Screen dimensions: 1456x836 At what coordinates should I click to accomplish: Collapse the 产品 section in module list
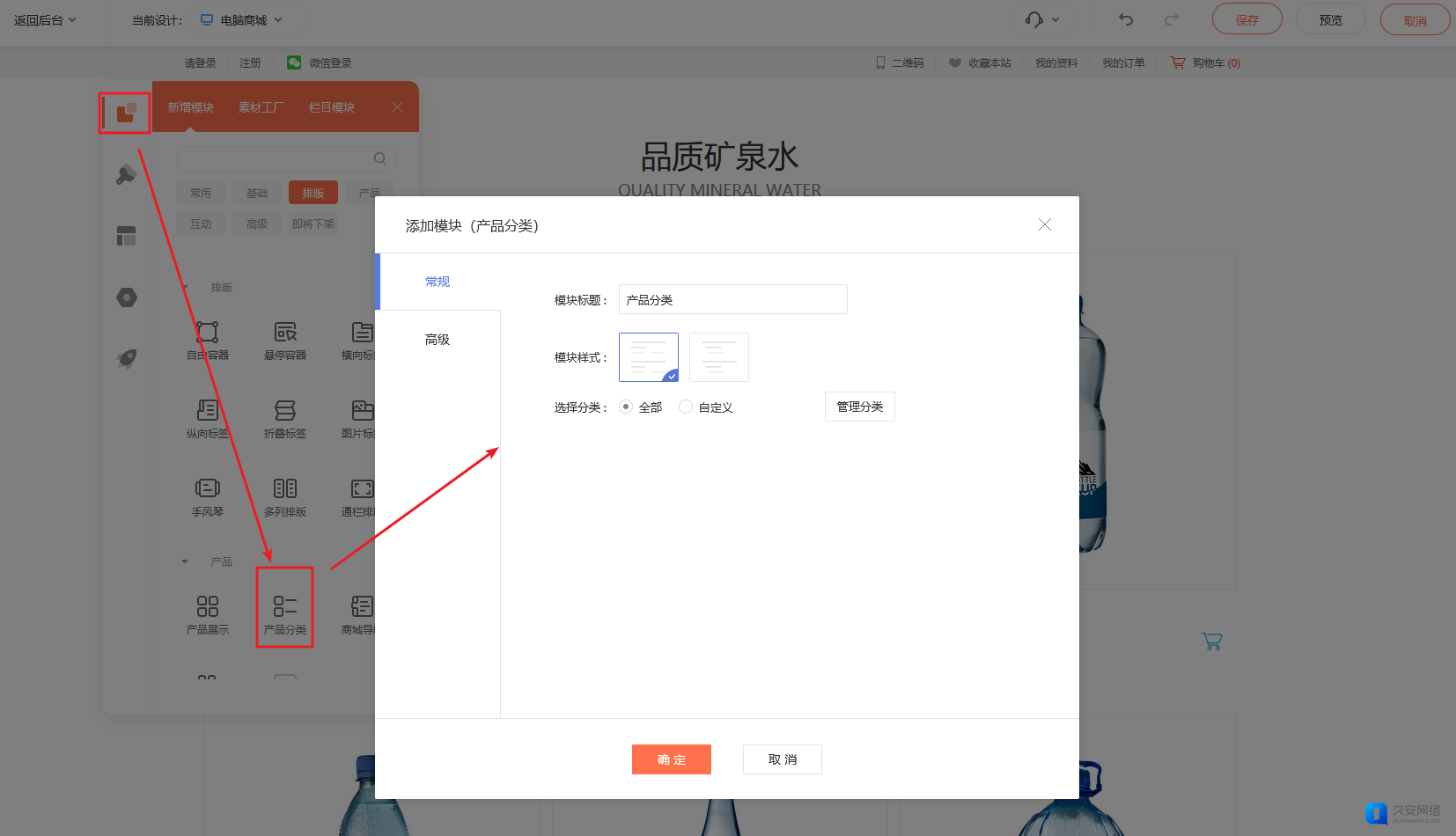[x=185, y=561]
